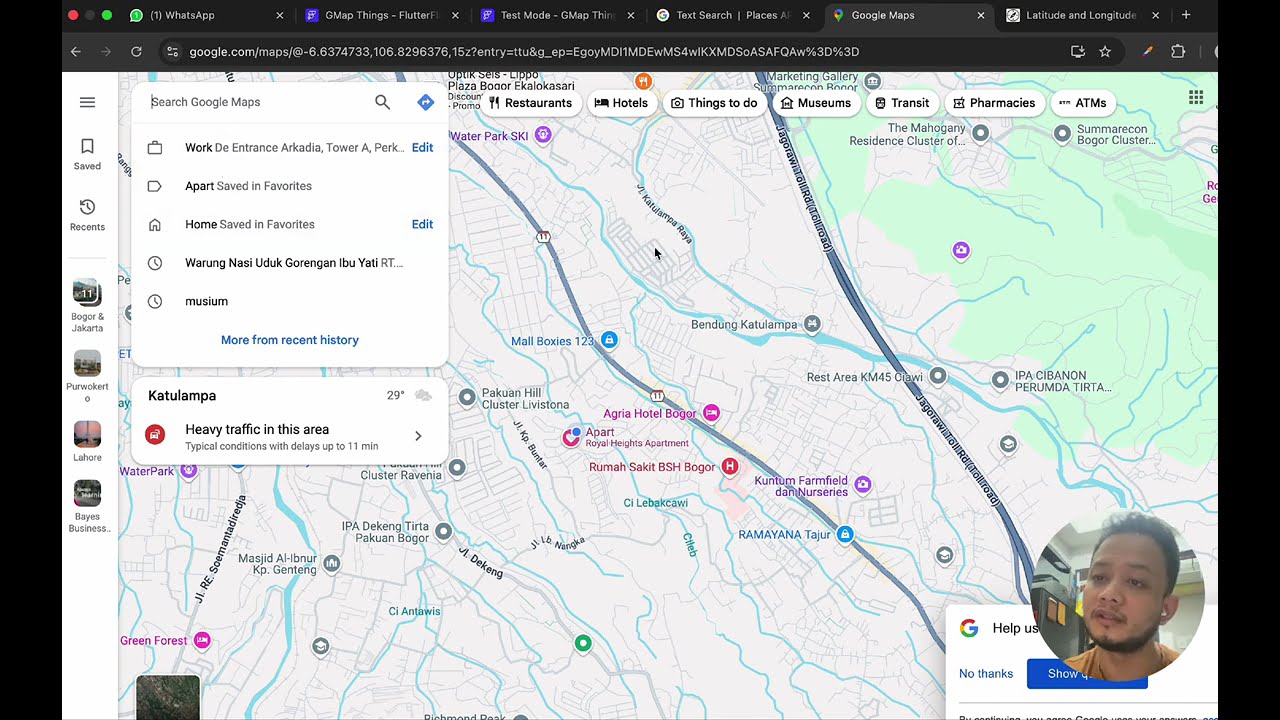Filter map by Pharmacies
1280x720 pixels.
(994, 103)
